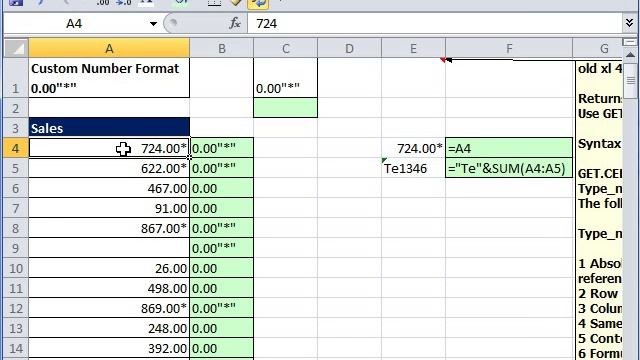Click the green error indicator on cell E5
The height and width of the screenshot is (360, 640).
click(x=384, y=160)
